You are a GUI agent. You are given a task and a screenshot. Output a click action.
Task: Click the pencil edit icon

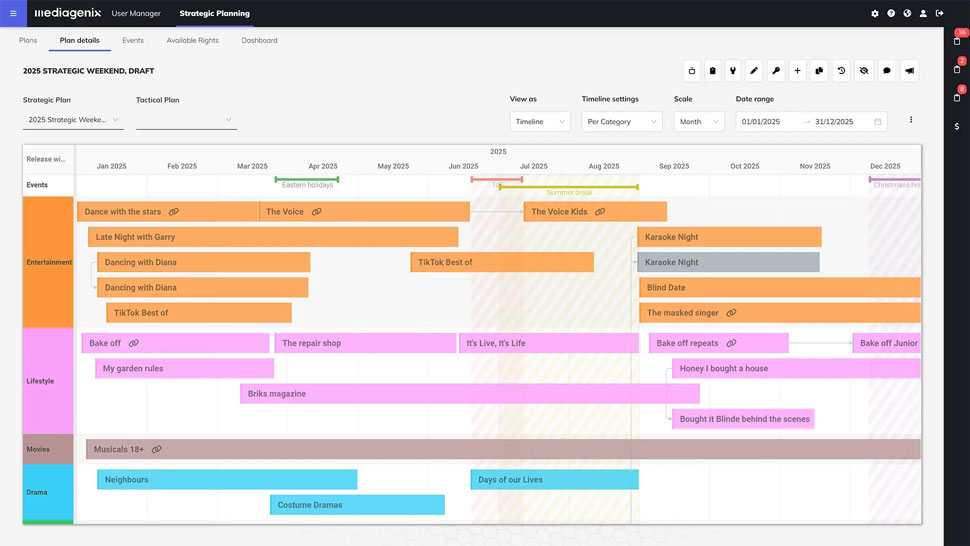pos(754,71)
